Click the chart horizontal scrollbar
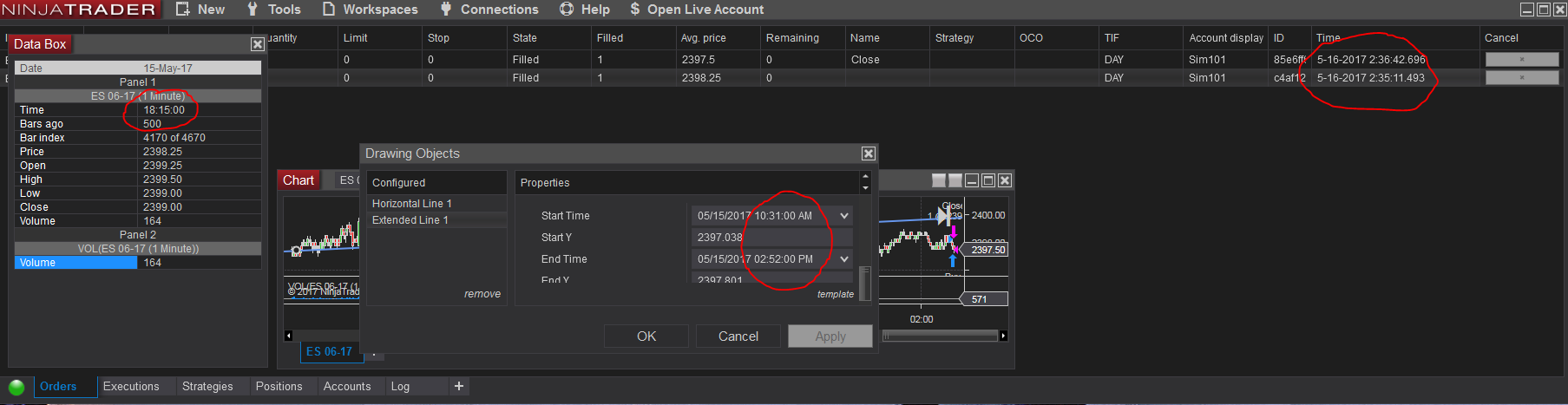 click(x=940, y=336)
